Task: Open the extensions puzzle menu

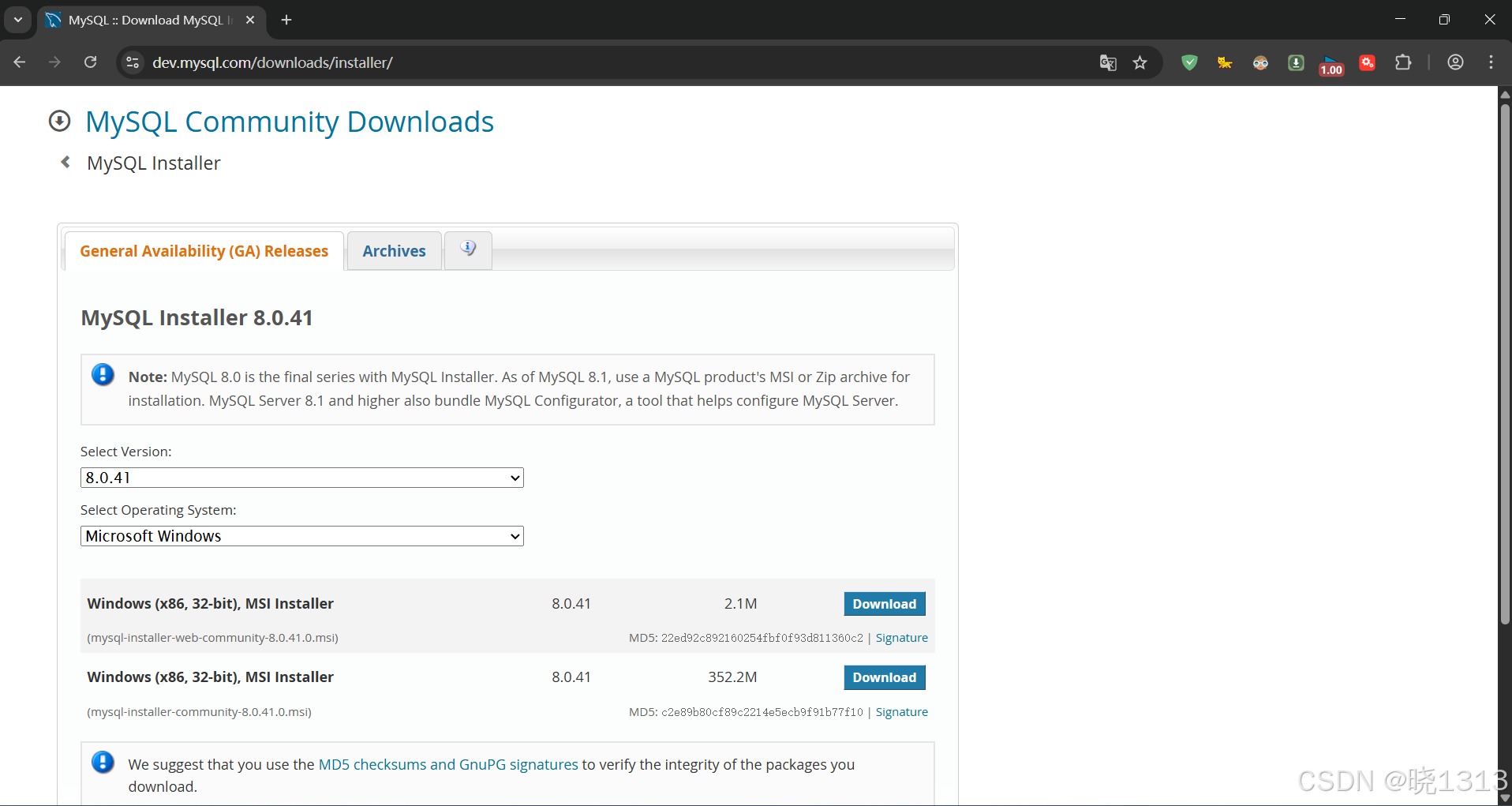Action: point(1403,62)
